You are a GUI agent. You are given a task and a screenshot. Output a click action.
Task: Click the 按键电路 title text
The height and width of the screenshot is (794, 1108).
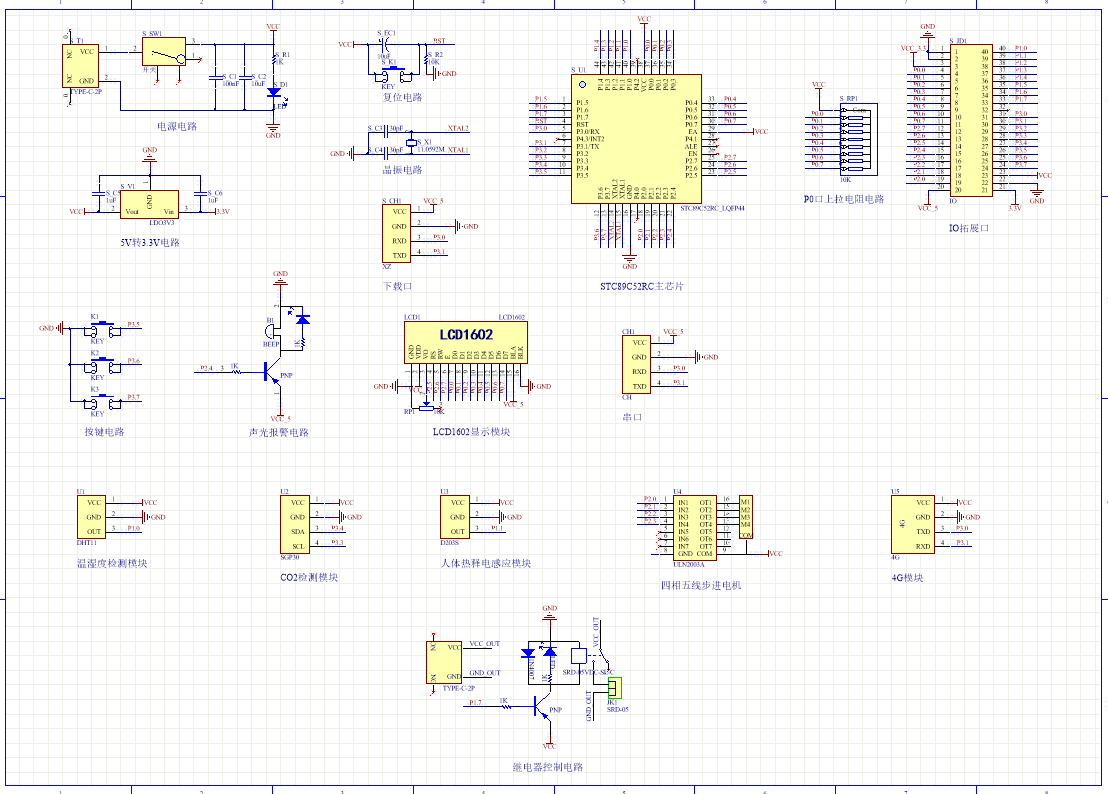[105, 432]
